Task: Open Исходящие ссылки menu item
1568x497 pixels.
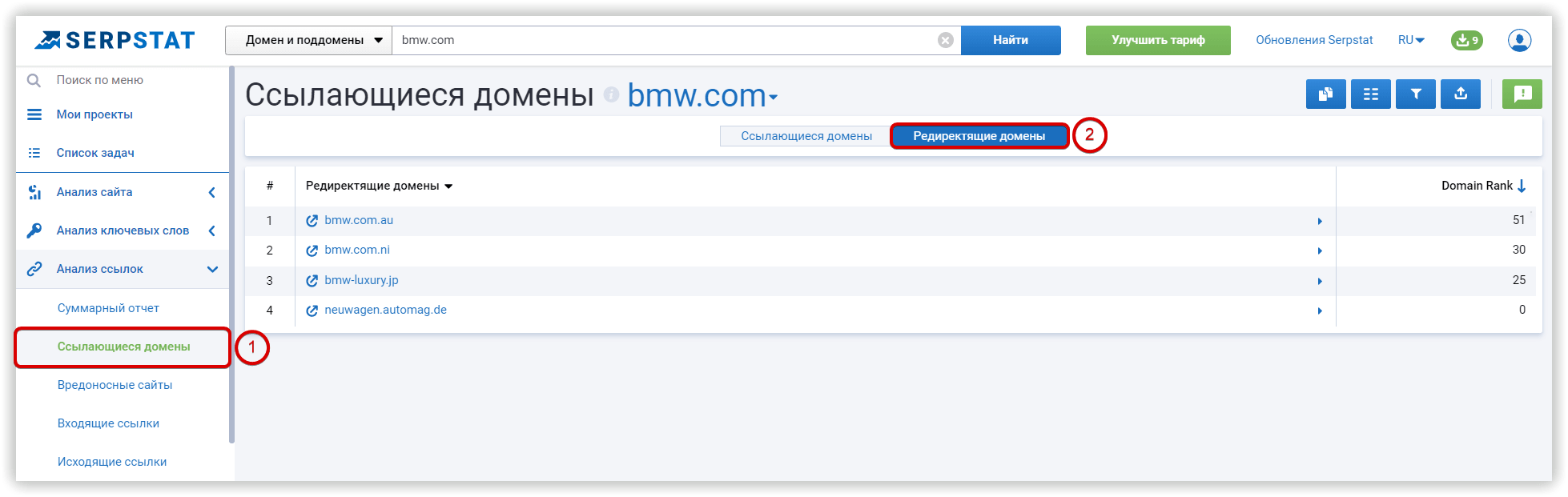Action: point(112,462)
